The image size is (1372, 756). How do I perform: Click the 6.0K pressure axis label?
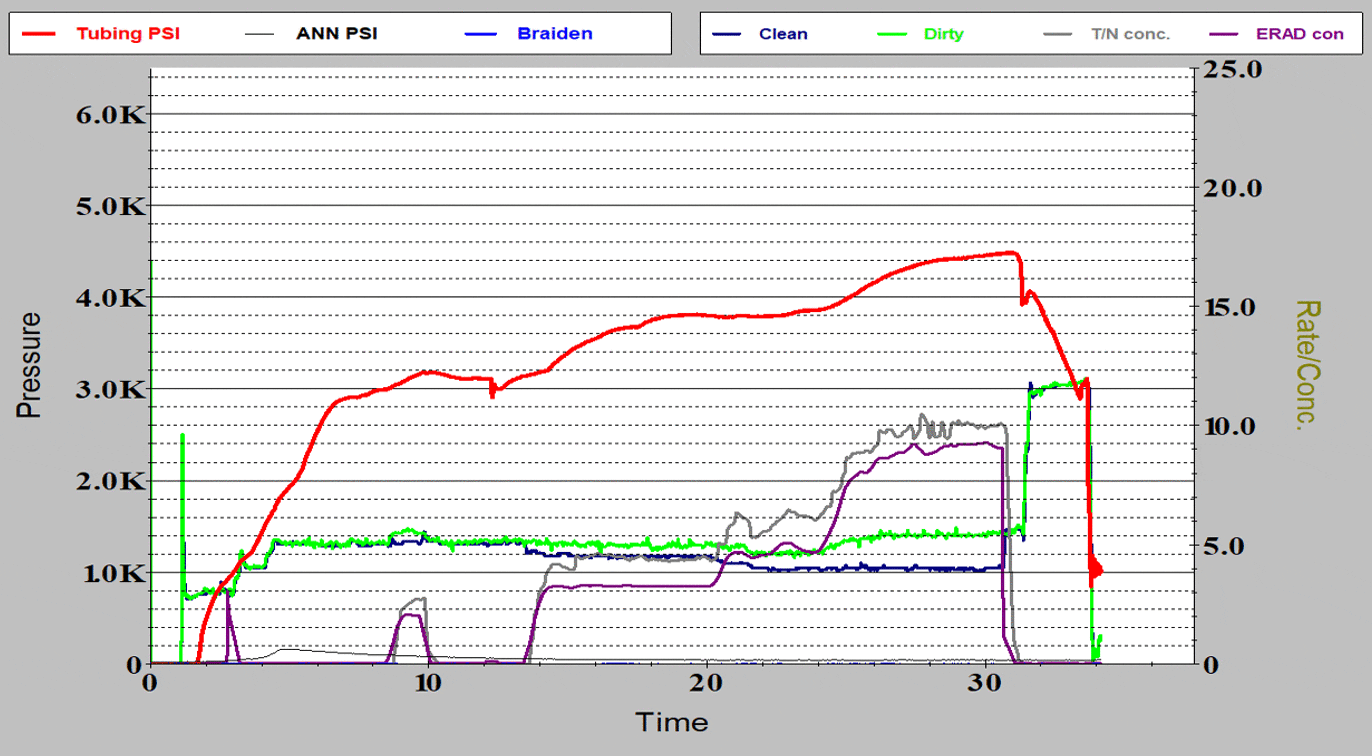(x=111, y=114)
